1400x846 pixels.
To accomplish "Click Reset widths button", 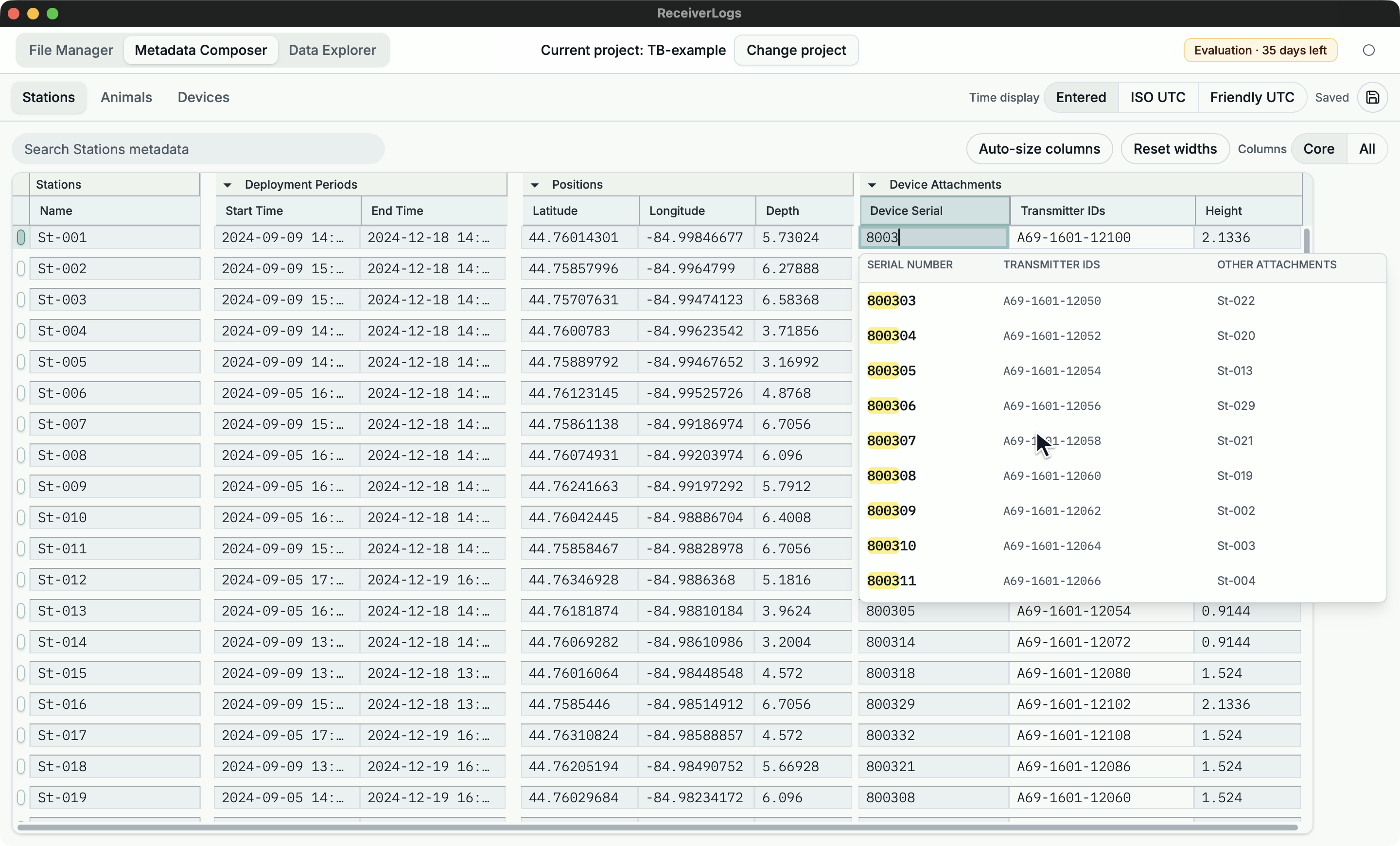I will (x=1174, y=149).
